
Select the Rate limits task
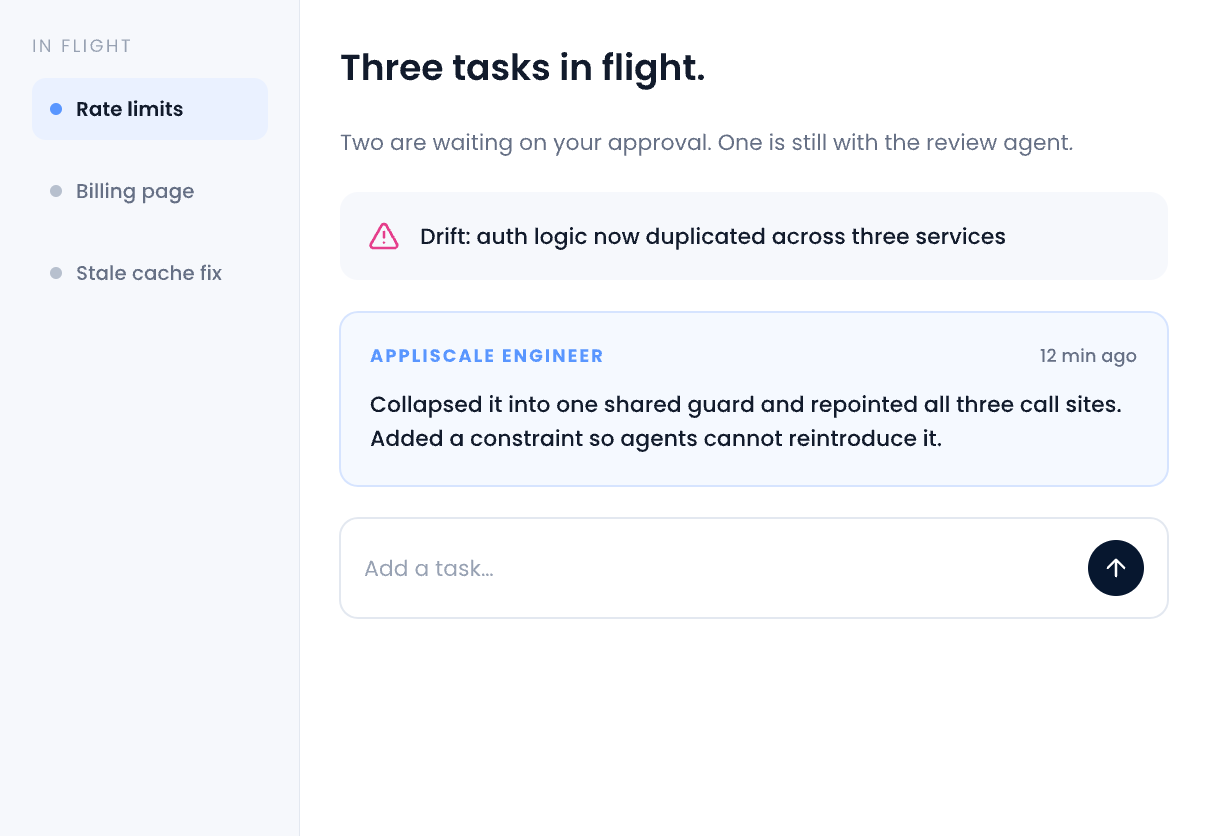tap(150, 109)
